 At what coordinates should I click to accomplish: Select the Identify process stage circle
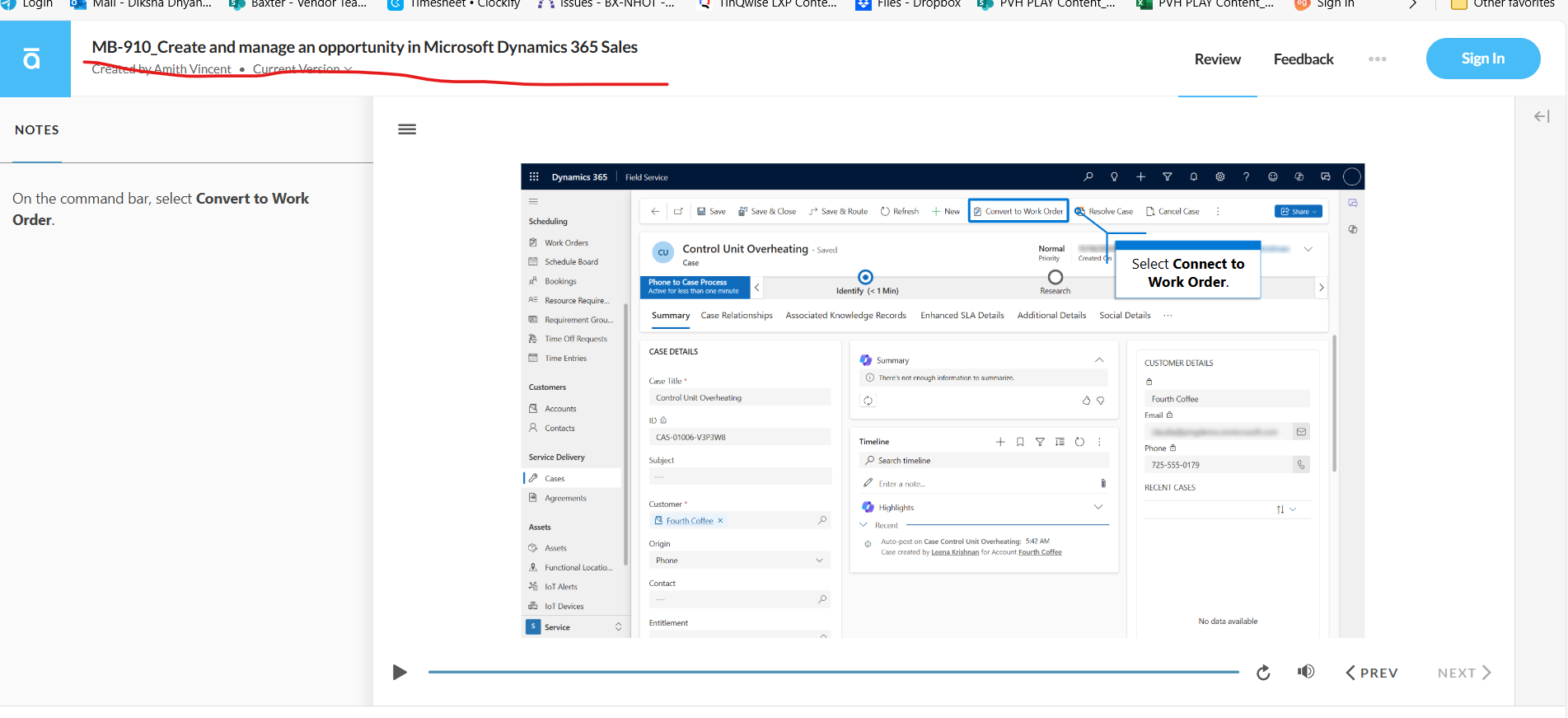865,277
